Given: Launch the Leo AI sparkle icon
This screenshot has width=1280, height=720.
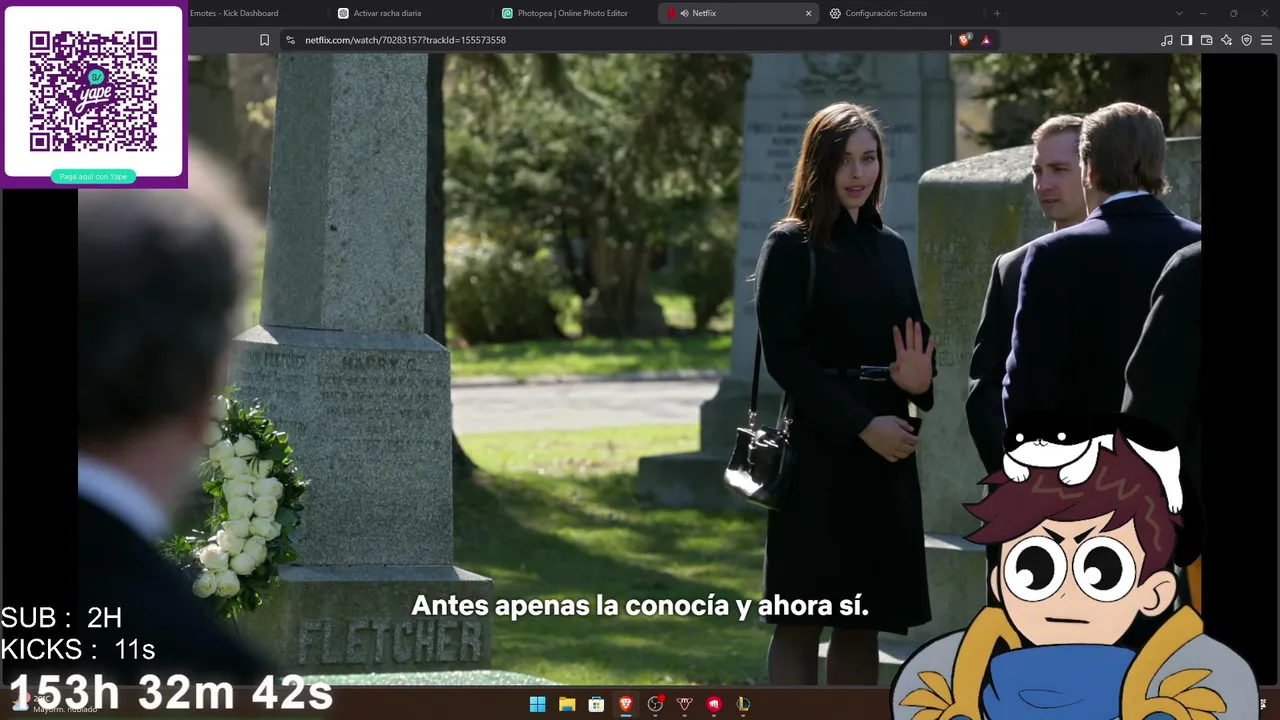Looking at the screenshot, I should pos(1226,40).
